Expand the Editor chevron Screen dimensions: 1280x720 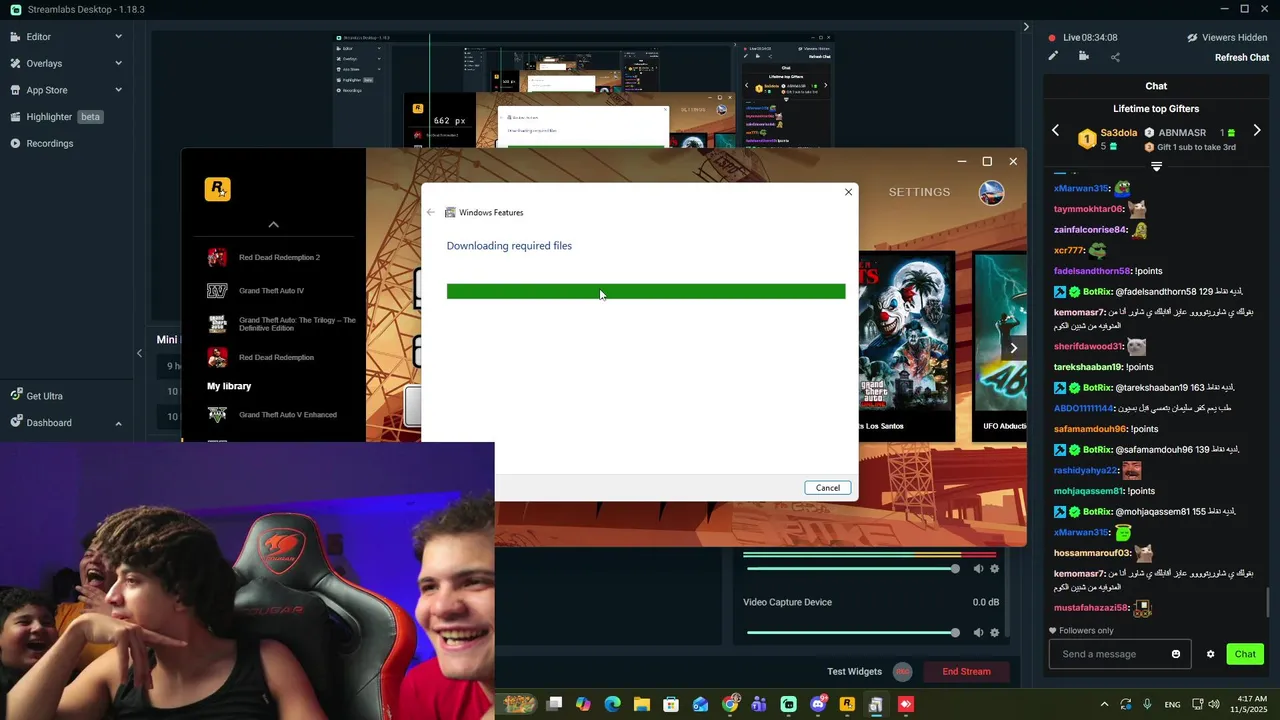[x=118, y=37]
